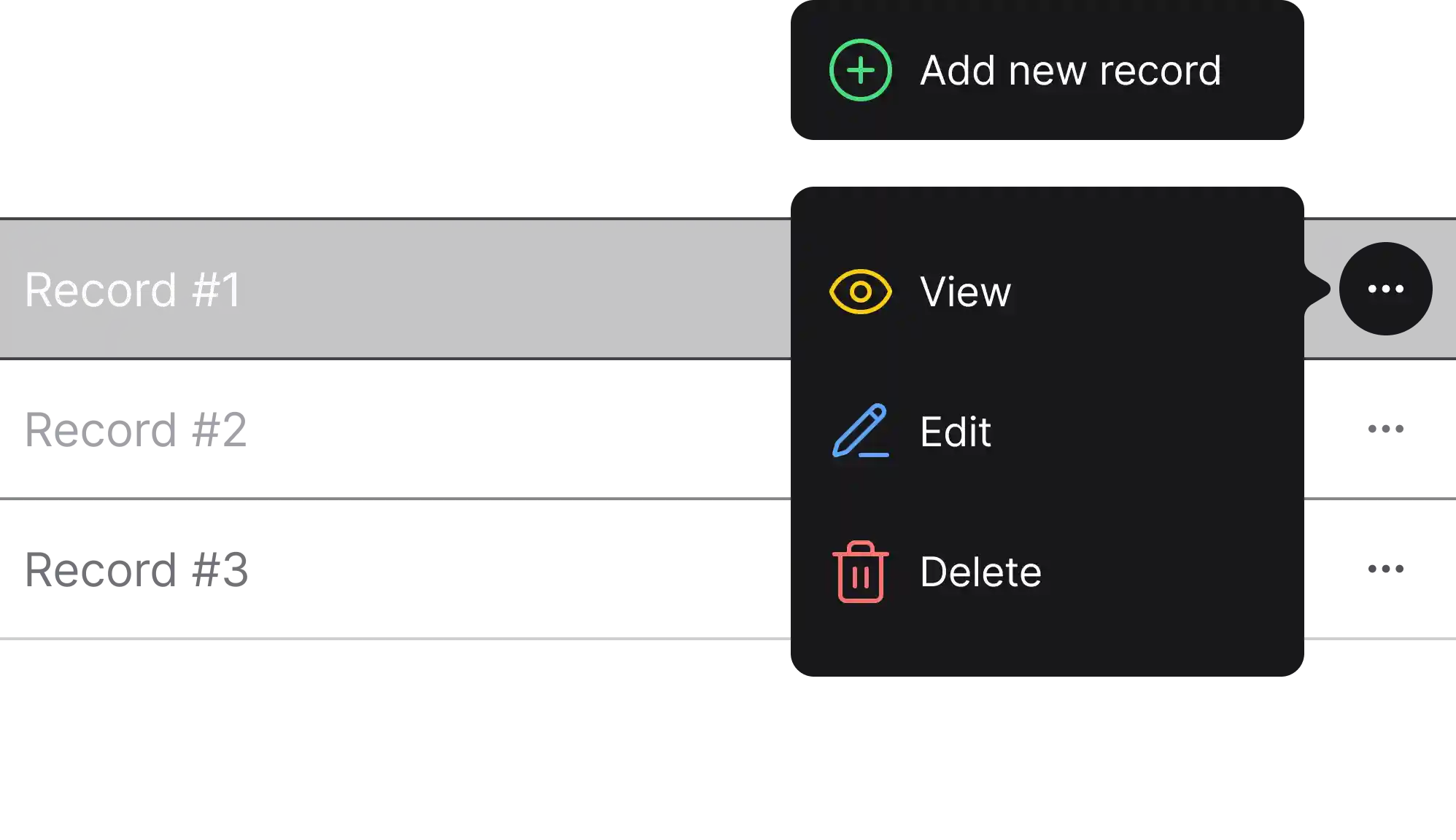Click the empty middle of Record #3 row
The height and width of the screenshot is (840, 1456).
511,569
